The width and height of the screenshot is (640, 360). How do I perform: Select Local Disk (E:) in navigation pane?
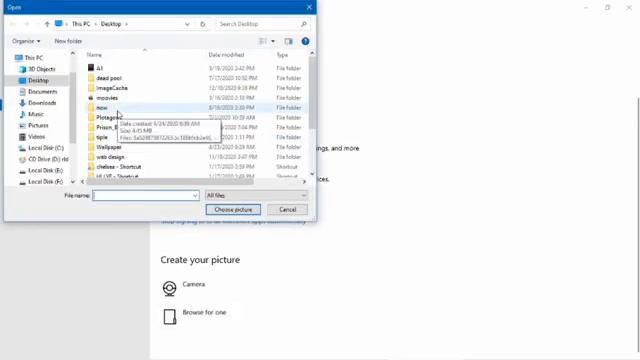(x=45, y=170)
